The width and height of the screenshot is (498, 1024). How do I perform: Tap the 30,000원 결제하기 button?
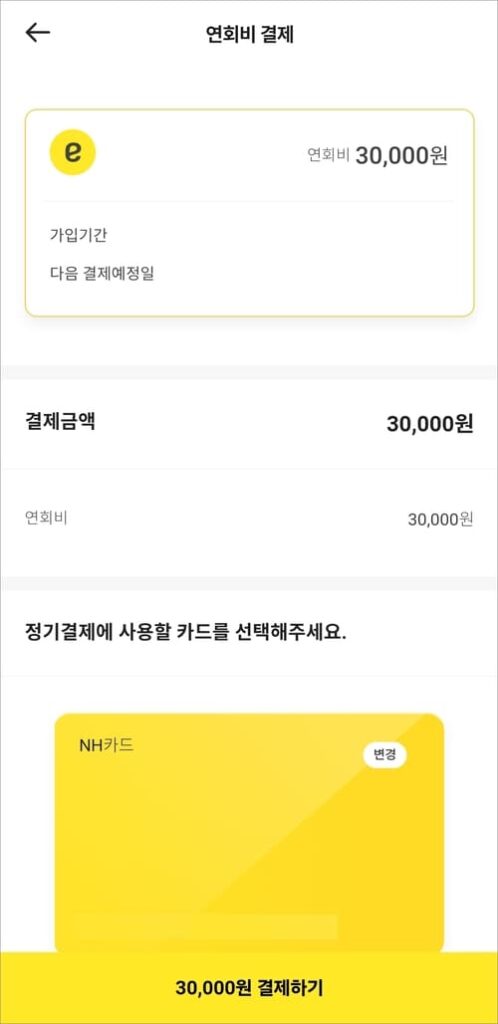[x=249, y=988]
